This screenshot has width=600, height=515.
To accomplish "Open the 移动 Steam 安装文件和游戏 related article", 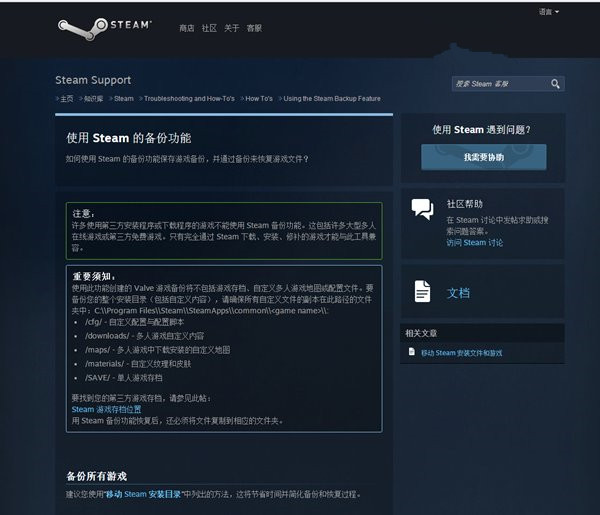I will pos(461,353).
